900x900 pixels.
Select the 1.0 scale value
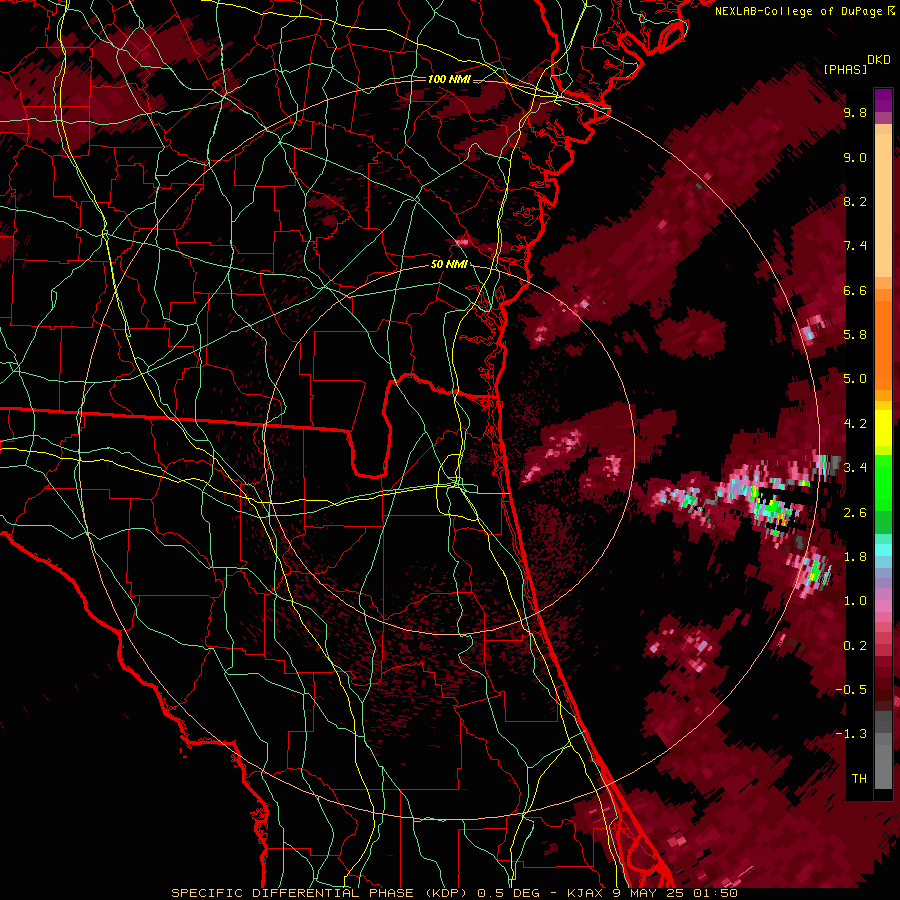pos(855,602)
